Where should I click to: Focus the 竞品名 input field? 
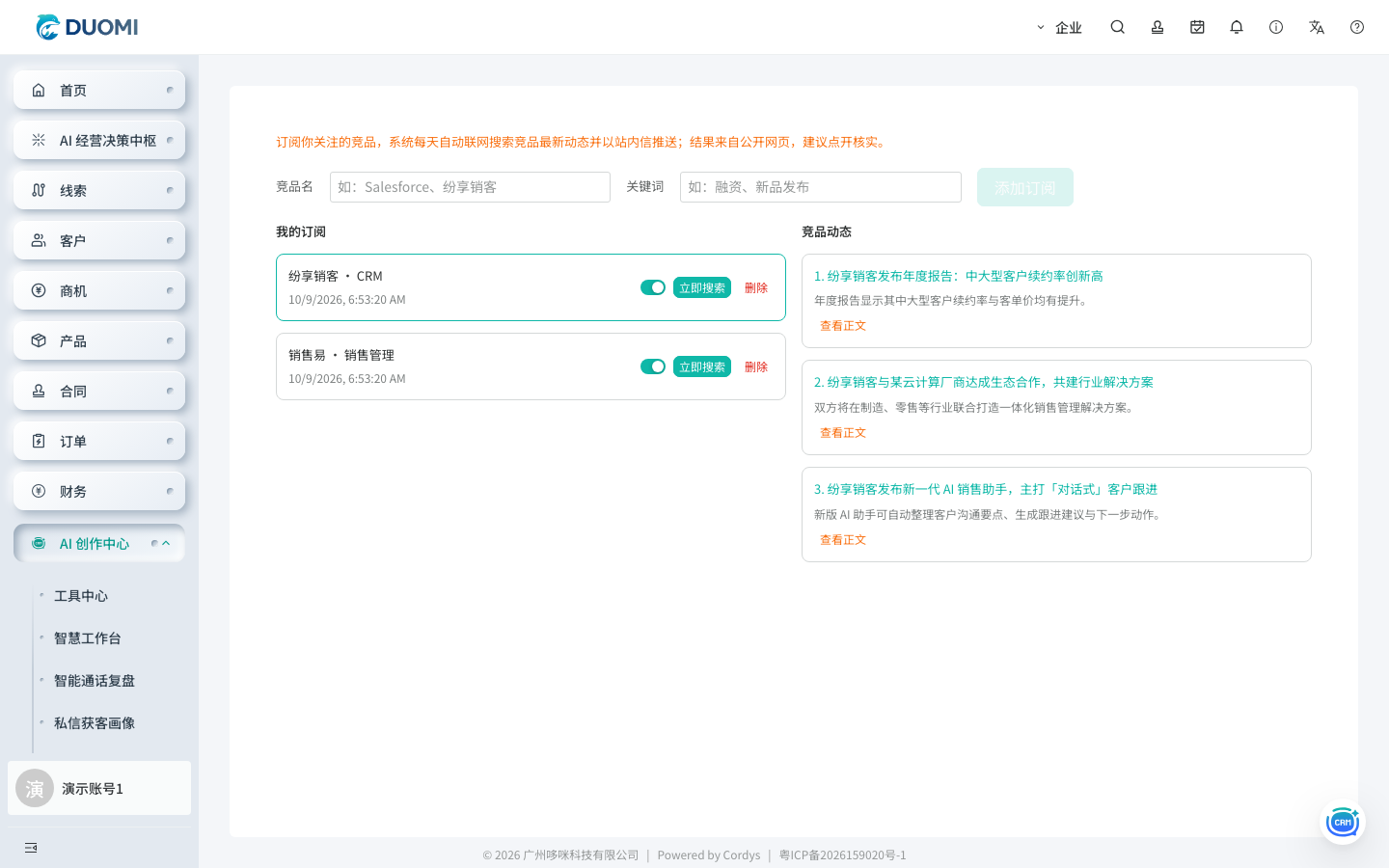click(470, 187)
